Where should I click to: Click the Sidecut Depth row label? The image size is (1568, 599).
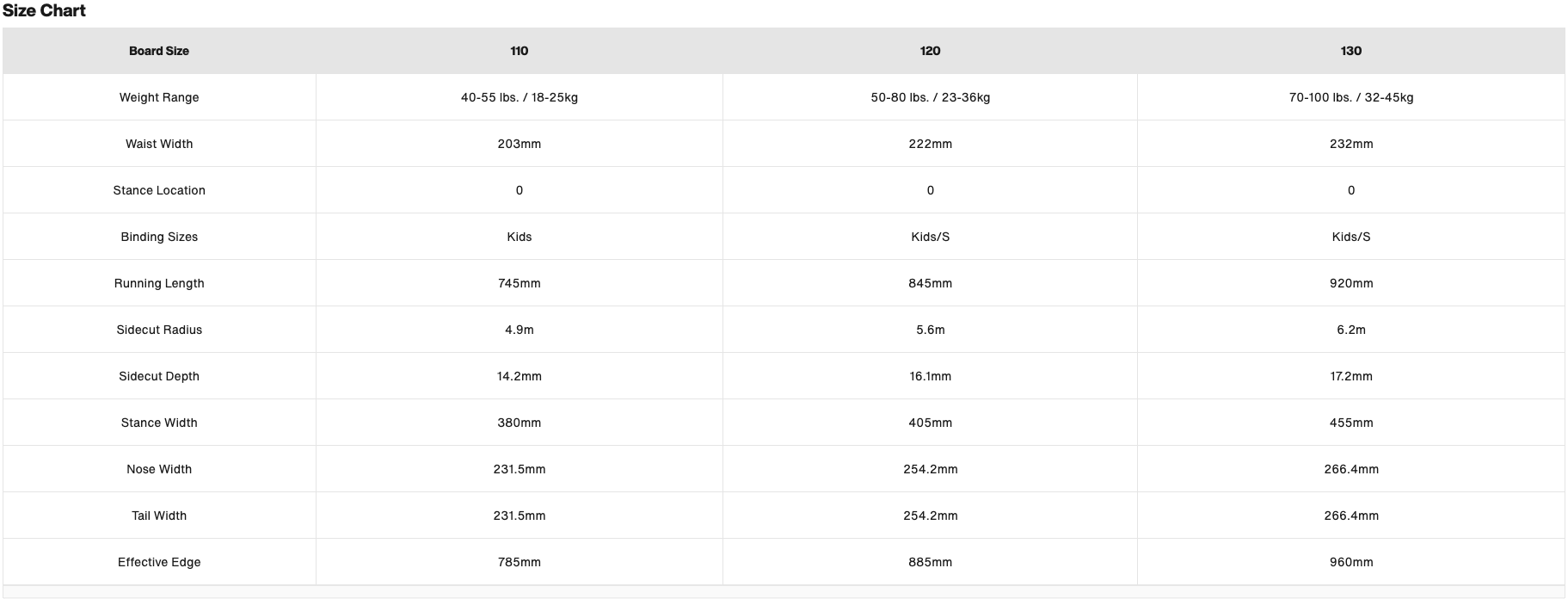[159, 376]
